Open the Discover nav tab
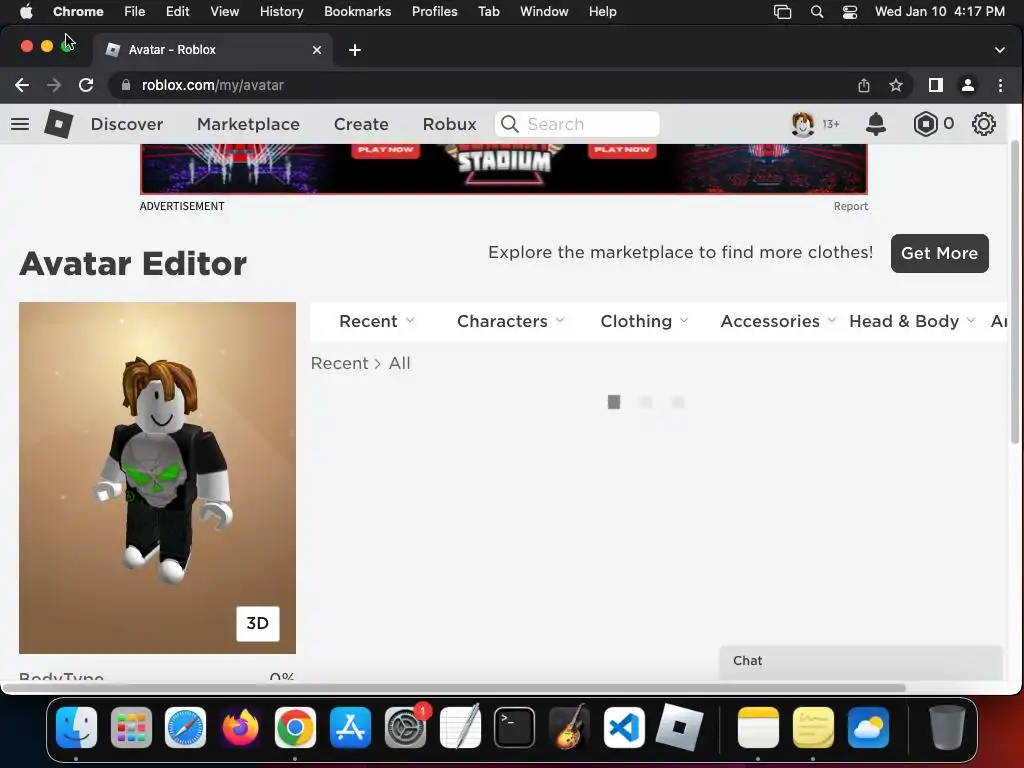Image resolution: width=1024 pixels, height=768 pixels. pos(127,124)
